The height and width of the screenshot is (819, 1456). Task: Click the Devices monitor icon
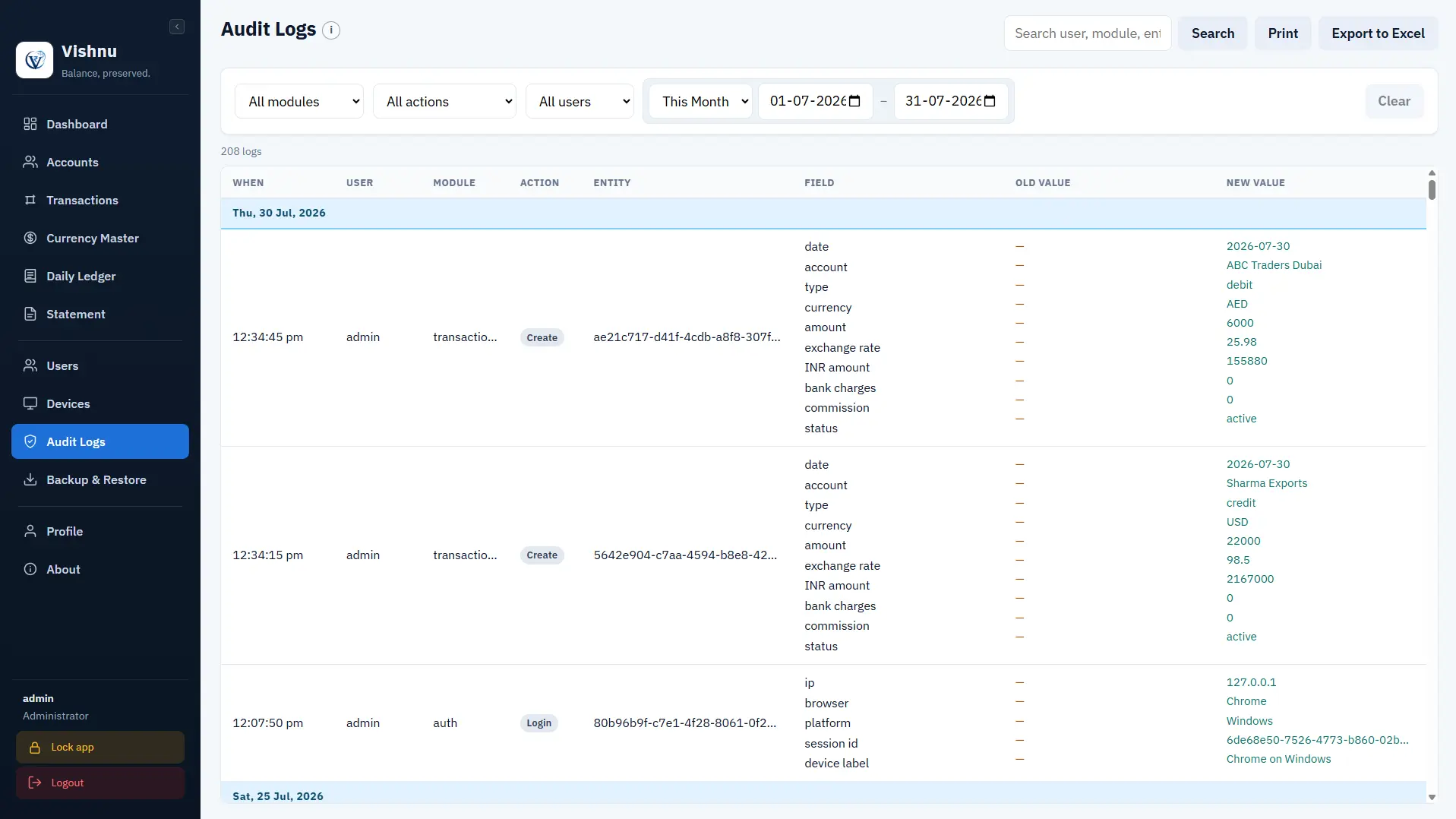[x=30, y=403]
